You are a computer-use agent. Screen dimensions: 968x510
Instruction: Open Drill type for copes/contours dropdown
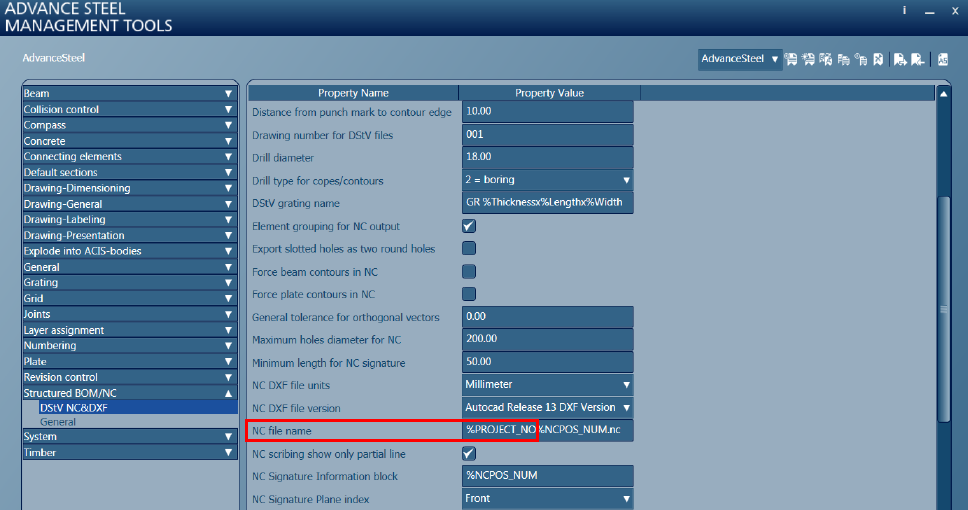pyautogui.click(x=548, y=180)
